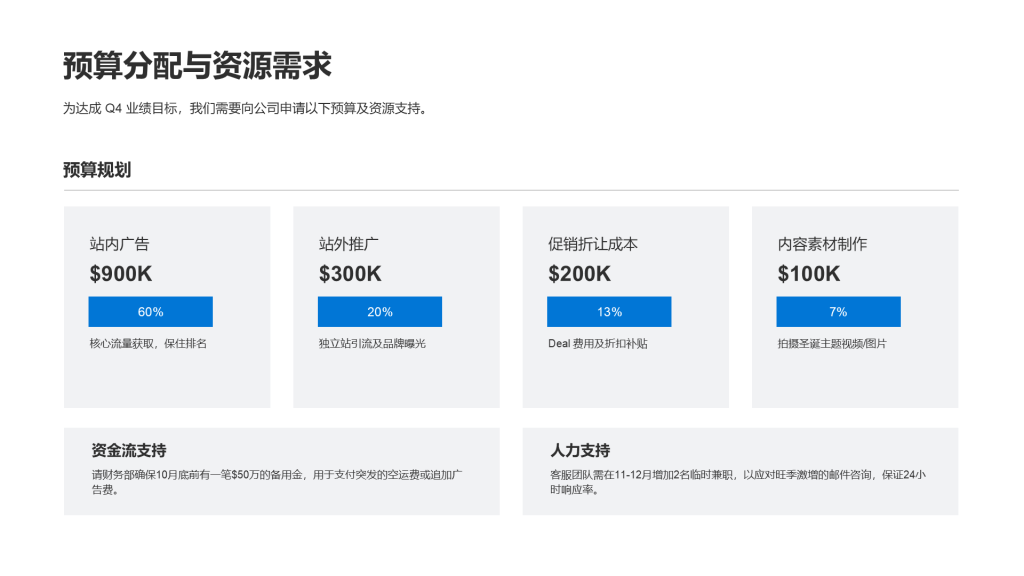
Task: Click the 促销折让成本 card
Action: (625, 306)
